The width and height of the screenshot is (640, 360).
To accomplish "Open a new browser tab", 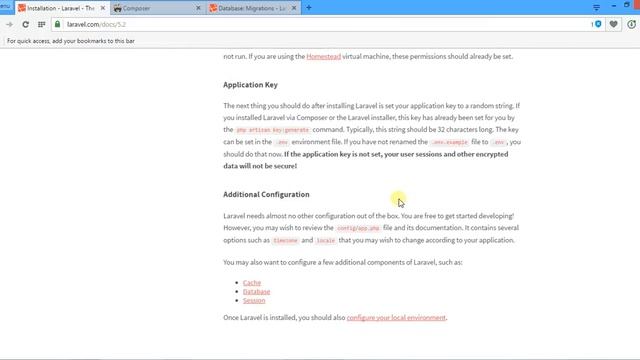I will [309, 8].
